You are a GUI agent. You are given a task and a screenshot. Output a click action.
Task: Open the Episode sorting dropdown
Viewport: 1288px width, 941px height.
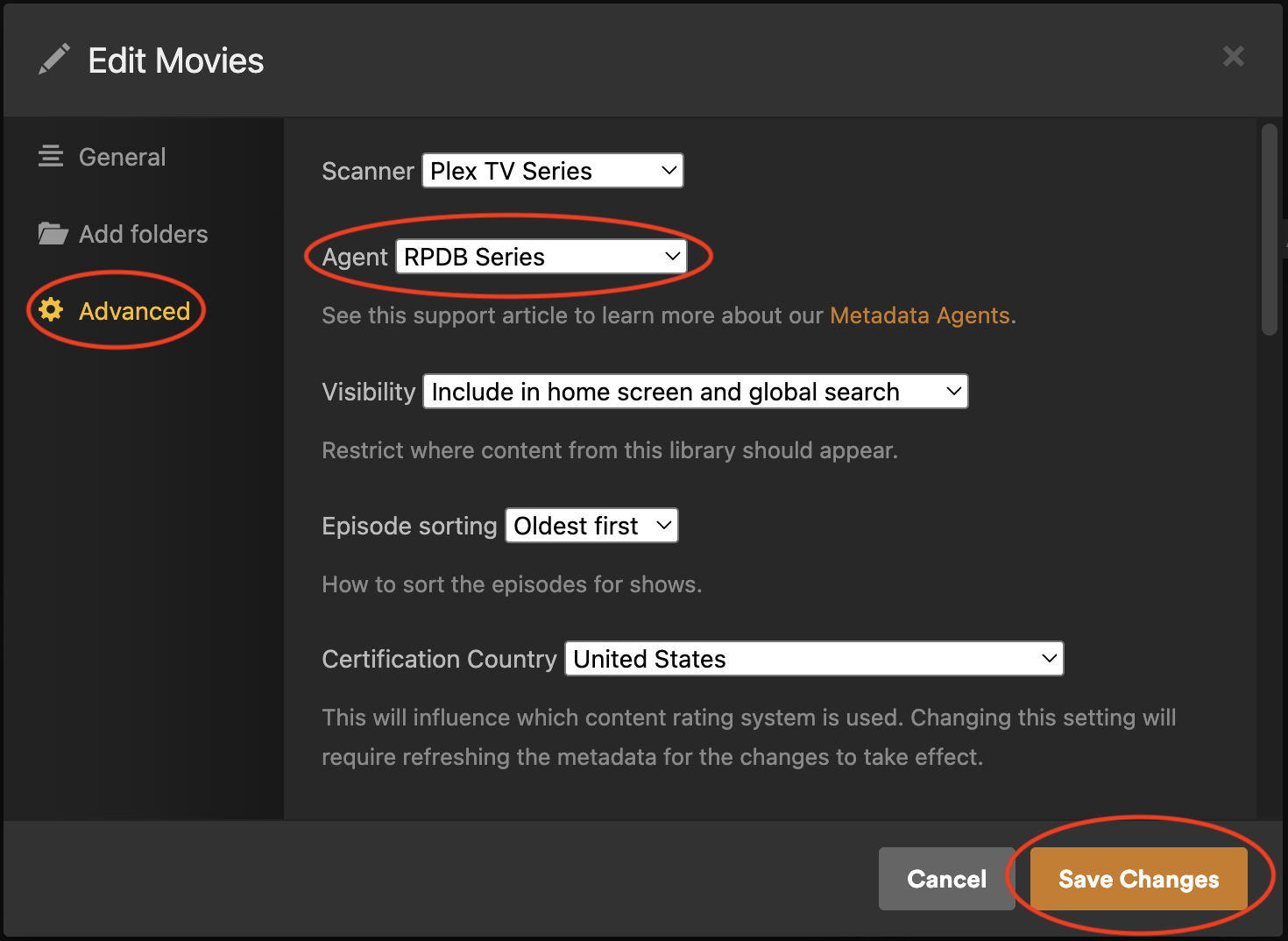click(591, 526)
